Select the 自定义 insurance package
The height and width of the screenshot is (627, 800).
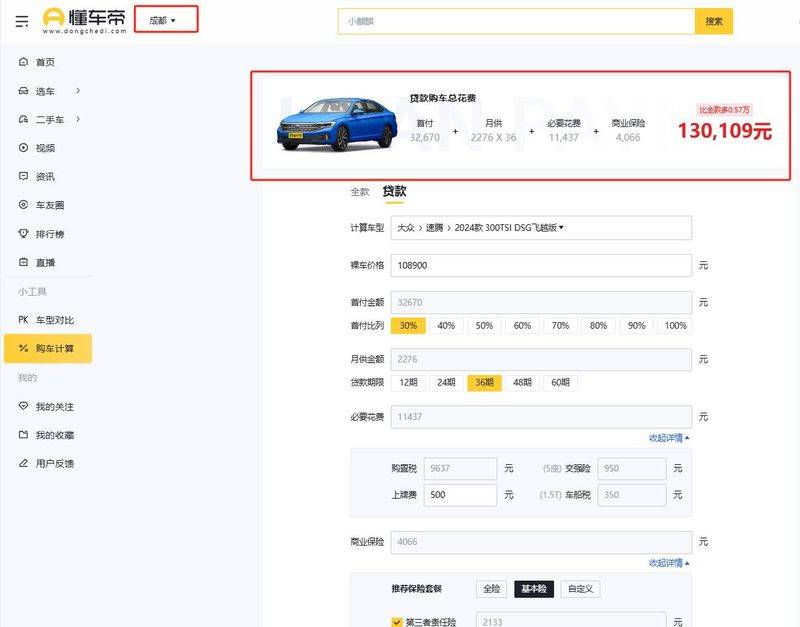pyautogui.click(x=580, y=589)
